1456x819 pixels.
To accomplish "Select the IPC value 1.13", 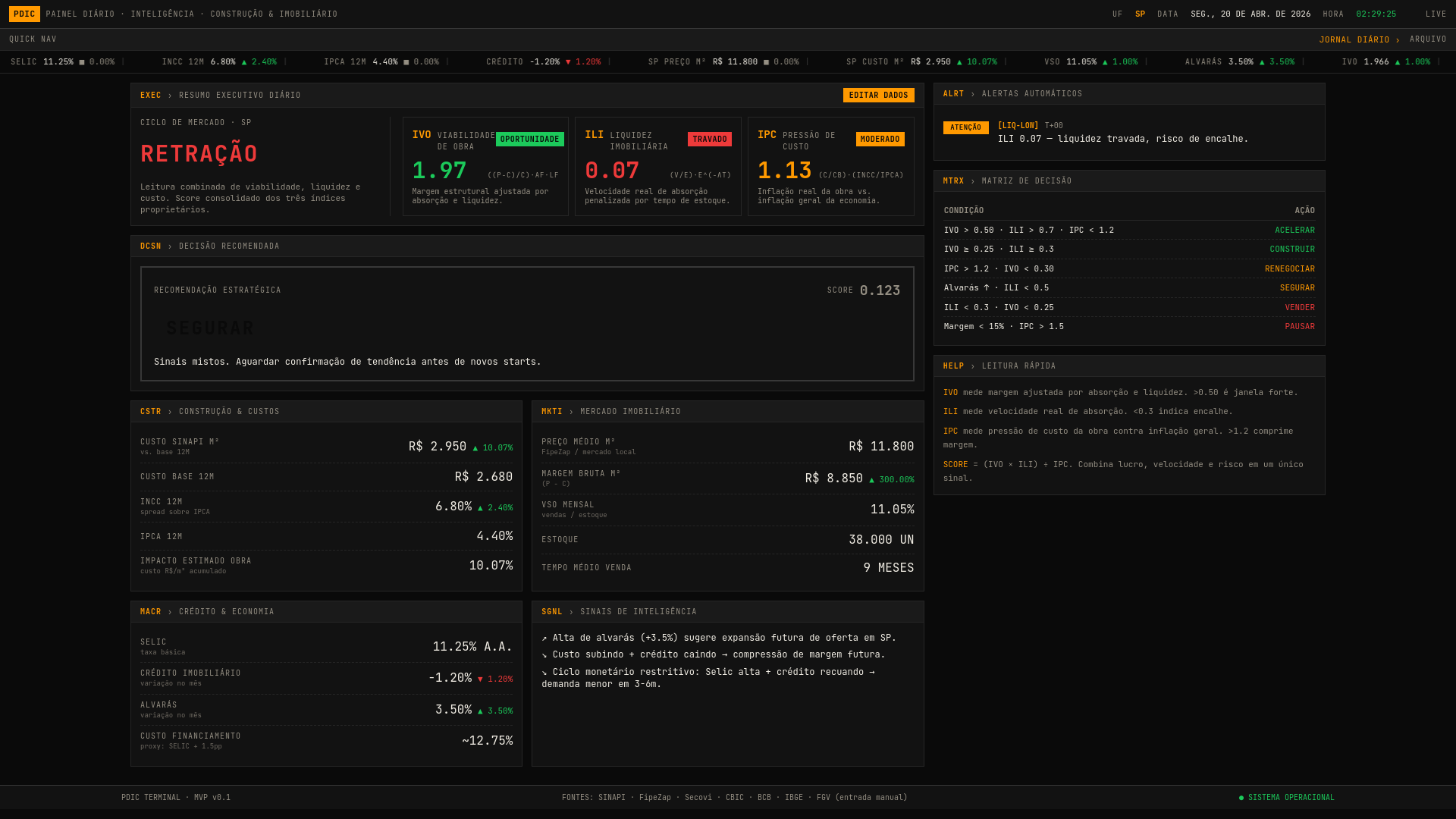I will 784,171.
